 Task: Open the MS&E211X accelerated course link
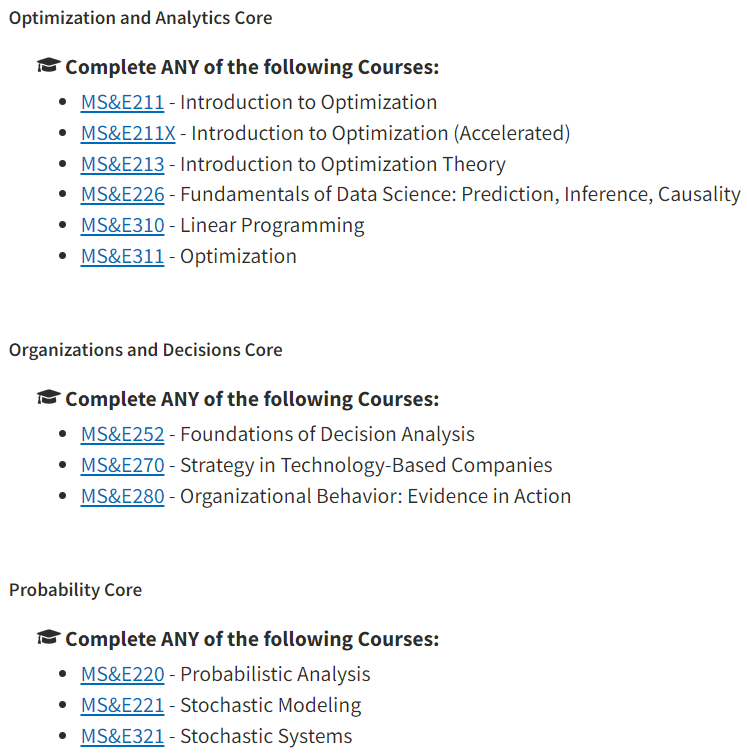128,133
